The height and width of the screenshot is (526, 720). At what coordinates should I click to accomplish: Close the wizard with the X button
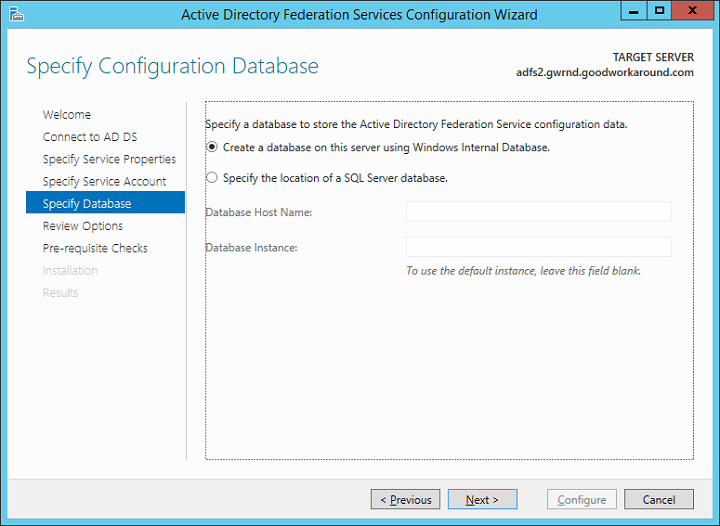click(693, 12)
